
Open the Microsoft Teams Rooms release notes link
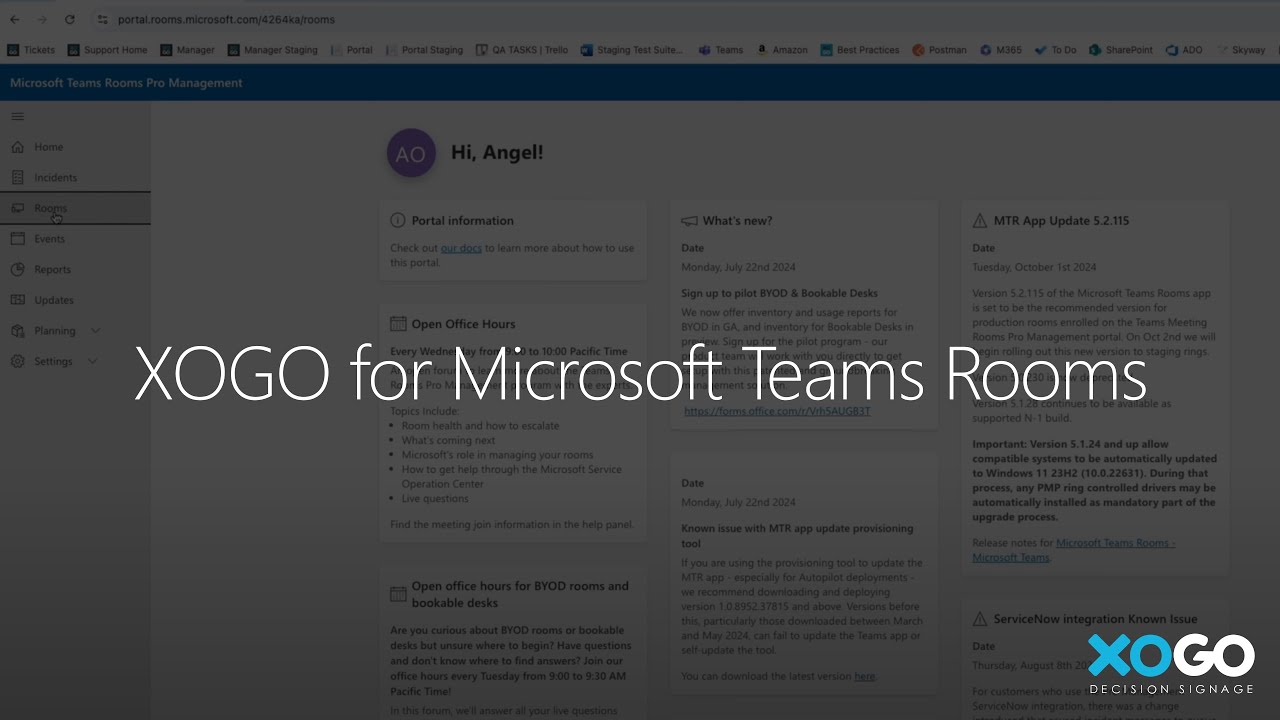[x=1074, y=550]
